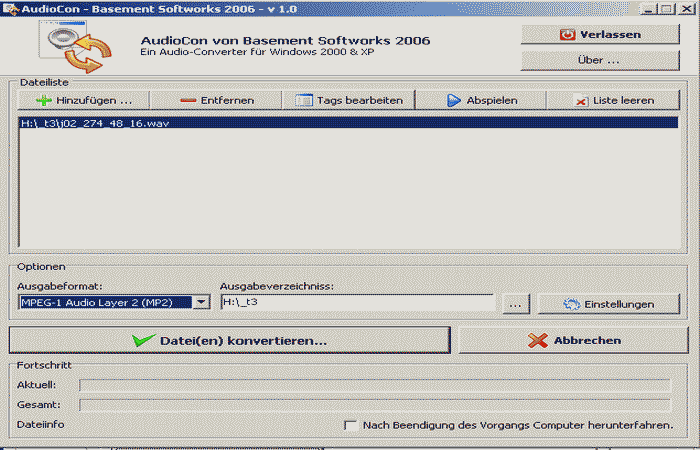
Task: Select MPEG-1 Audio Layer 2 combo box
Action: pyautogui.click(x=106, y=302)
